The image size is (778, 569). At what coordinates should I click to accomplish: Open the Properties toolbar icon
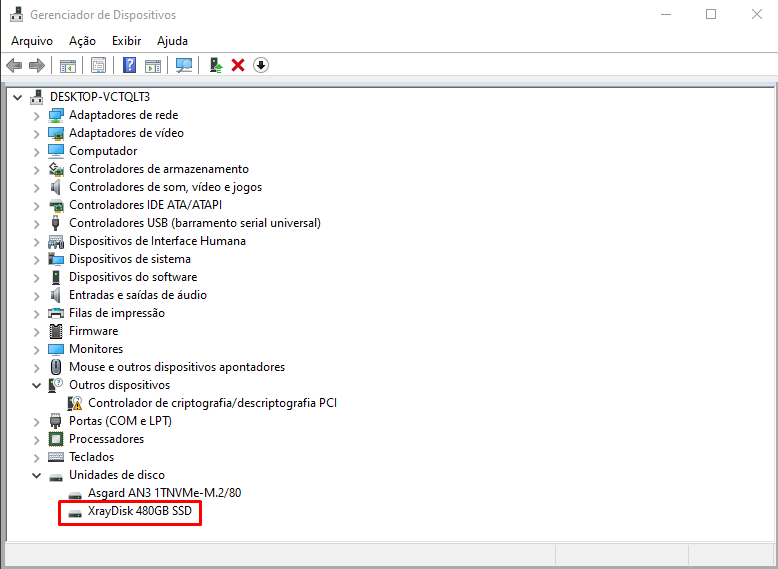(x=98, y=65)
